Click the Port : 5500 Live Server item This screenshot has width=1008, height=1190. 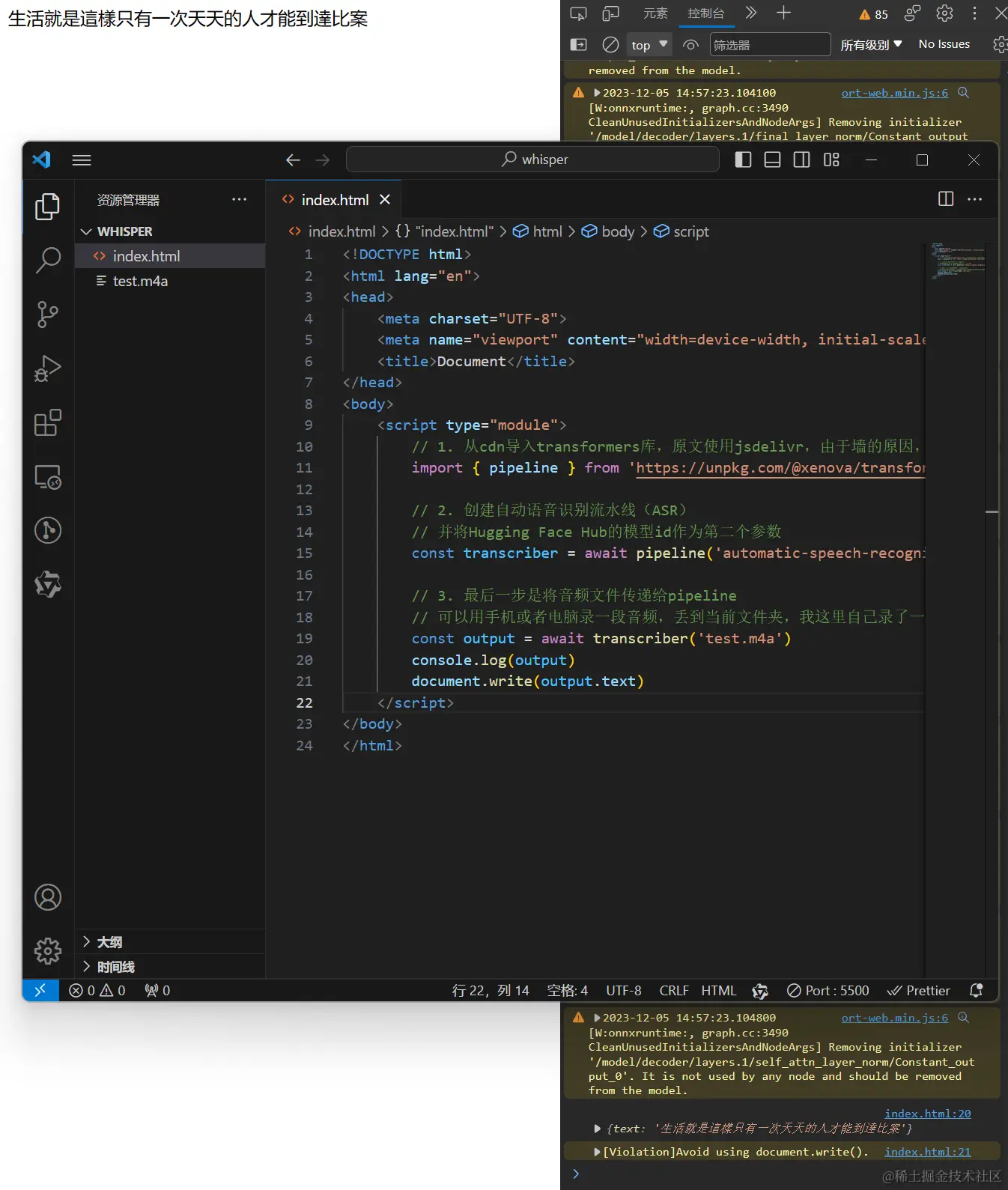(828, 990)
